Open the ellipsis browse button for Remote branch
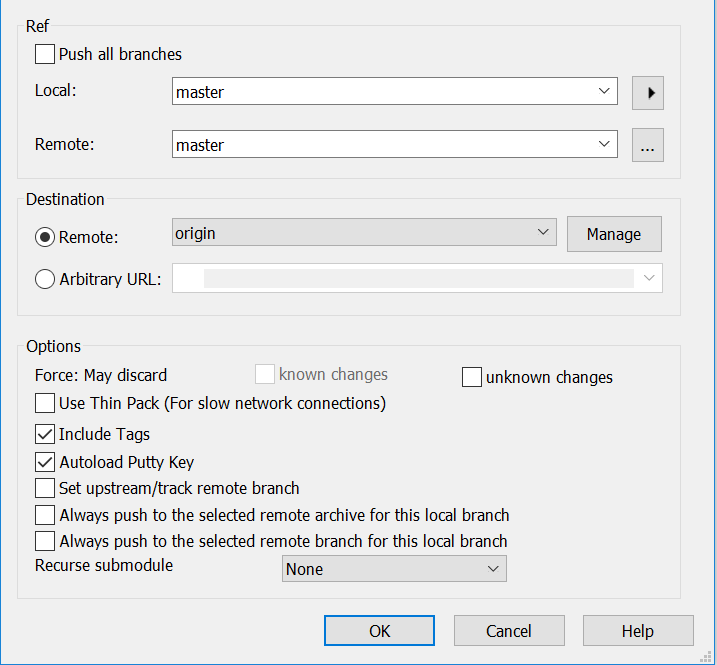 click(x=647, y=145)
